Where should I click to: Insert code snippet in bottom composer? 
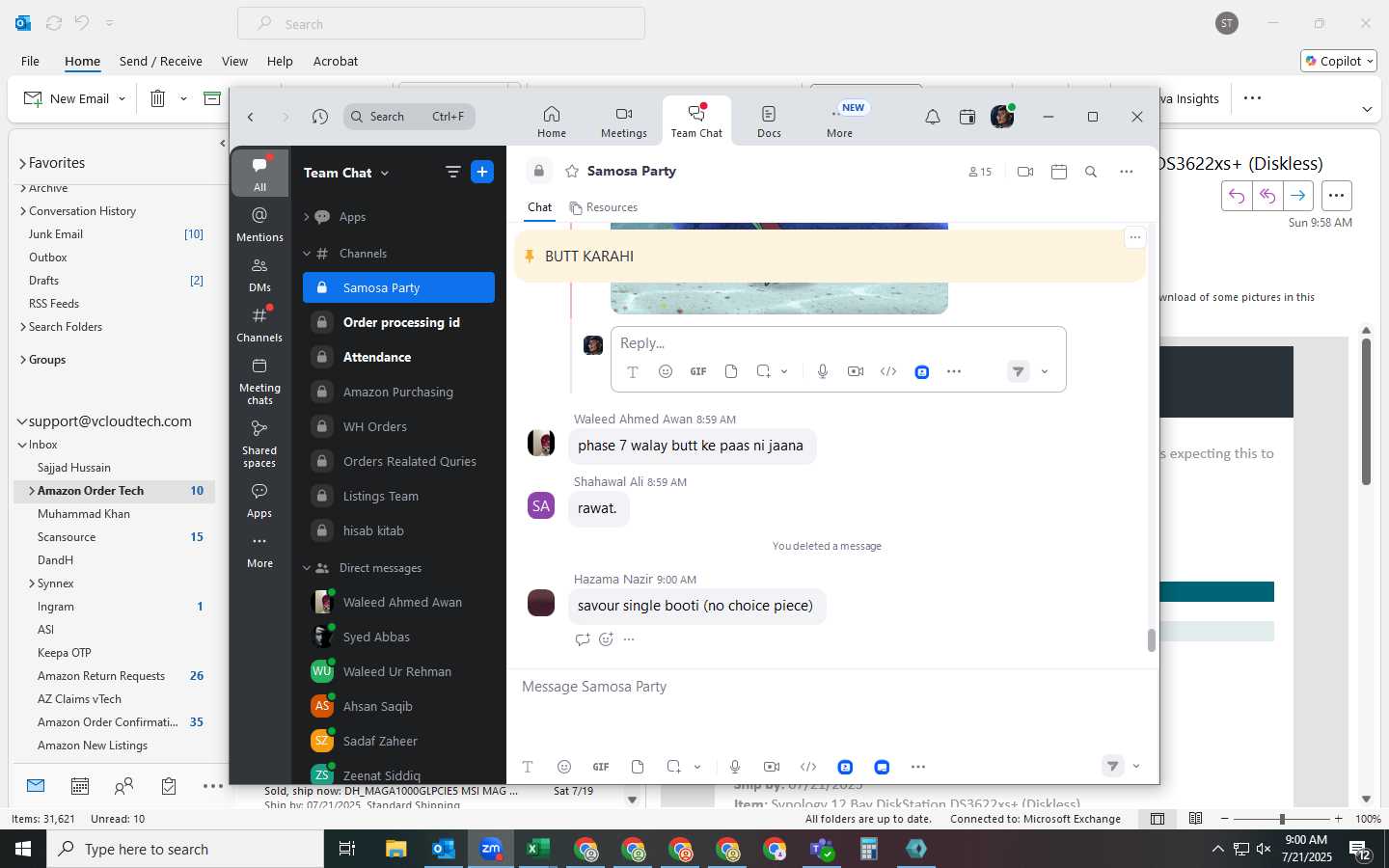coord(808,767)
